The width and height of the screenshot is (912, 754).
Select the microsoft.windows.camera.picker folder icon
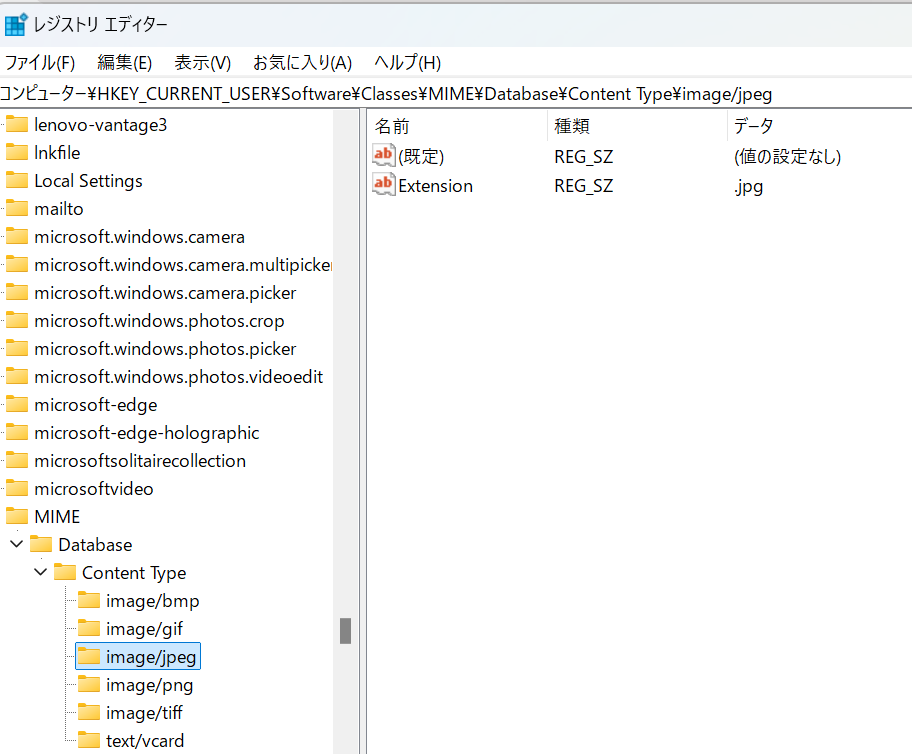[17, 292]
